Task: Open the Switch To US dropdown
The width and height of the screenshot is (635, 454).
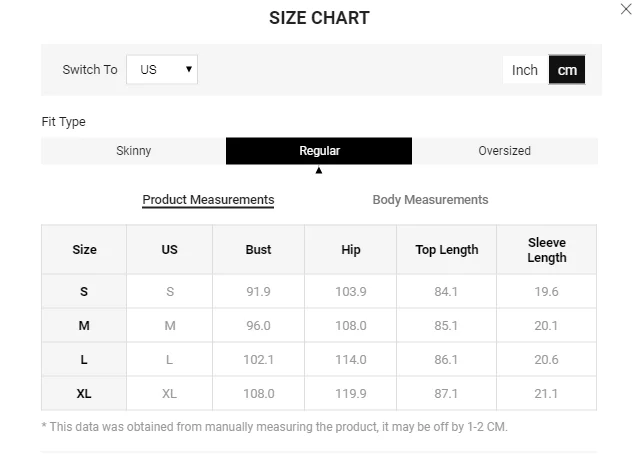Action: [162, 70]
